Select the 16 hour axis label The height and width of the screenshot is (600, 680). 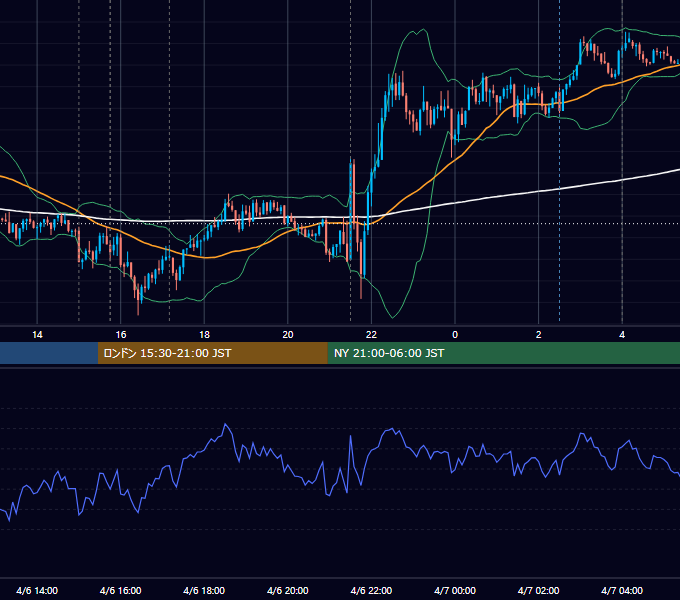click(121, 335)
